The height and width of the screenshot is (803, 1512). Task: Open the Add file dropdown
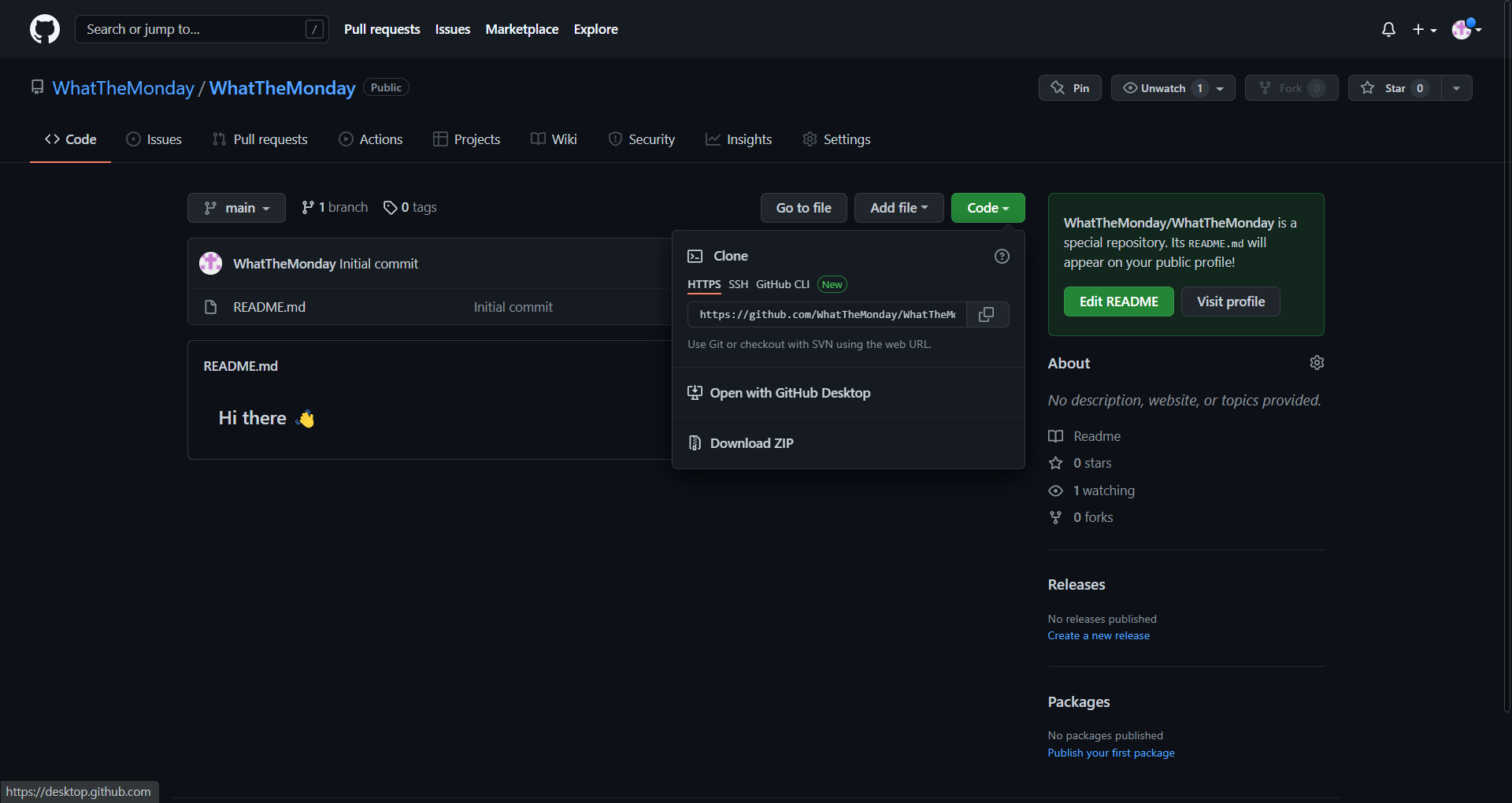point(899,208)
